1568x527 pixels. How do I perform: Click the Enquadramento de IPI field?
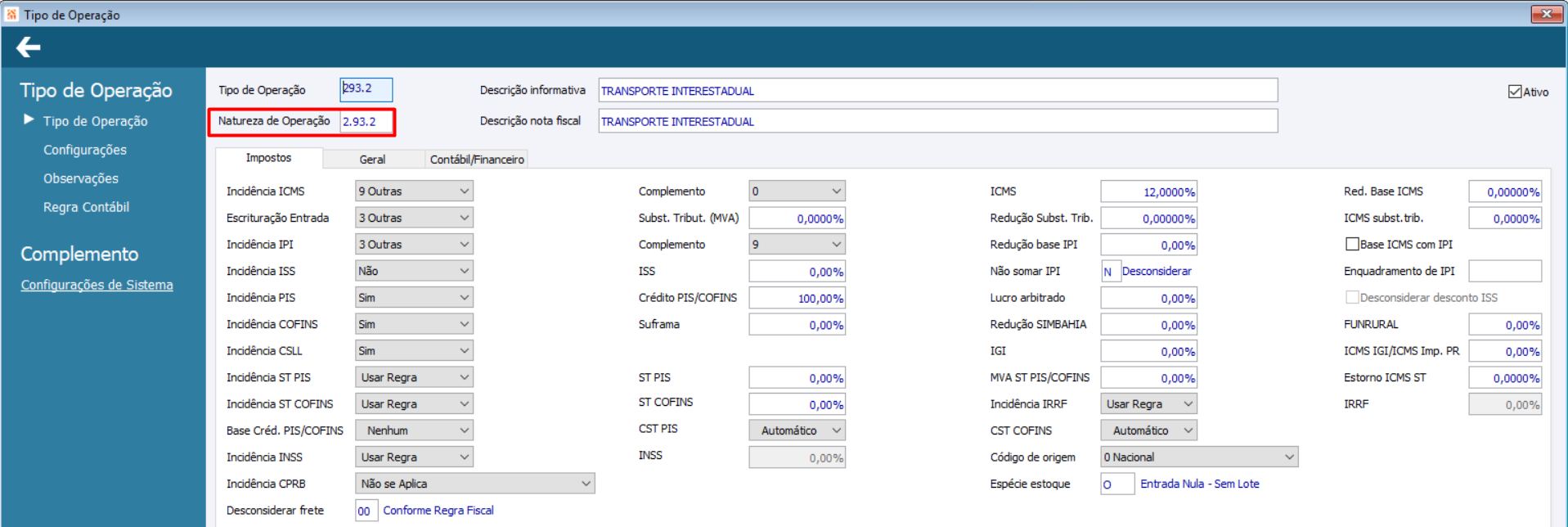pyautogui.click(x=1504, y=271)
